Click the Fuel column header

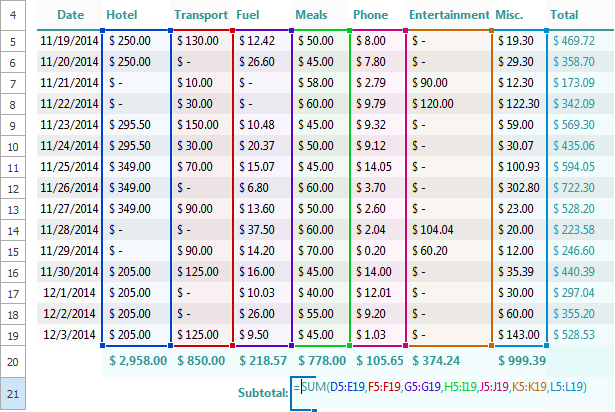248,15
